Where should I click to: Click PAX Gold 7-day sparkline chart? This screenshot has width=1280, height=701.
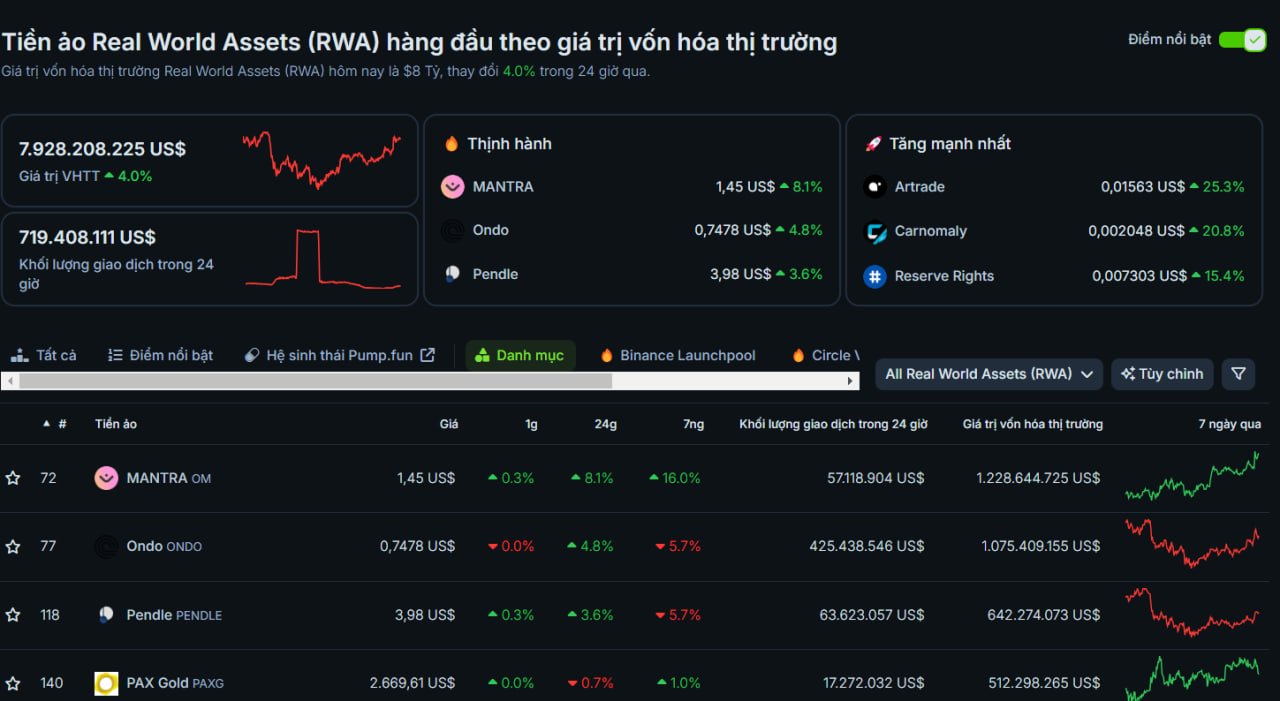coord(1192,678)
